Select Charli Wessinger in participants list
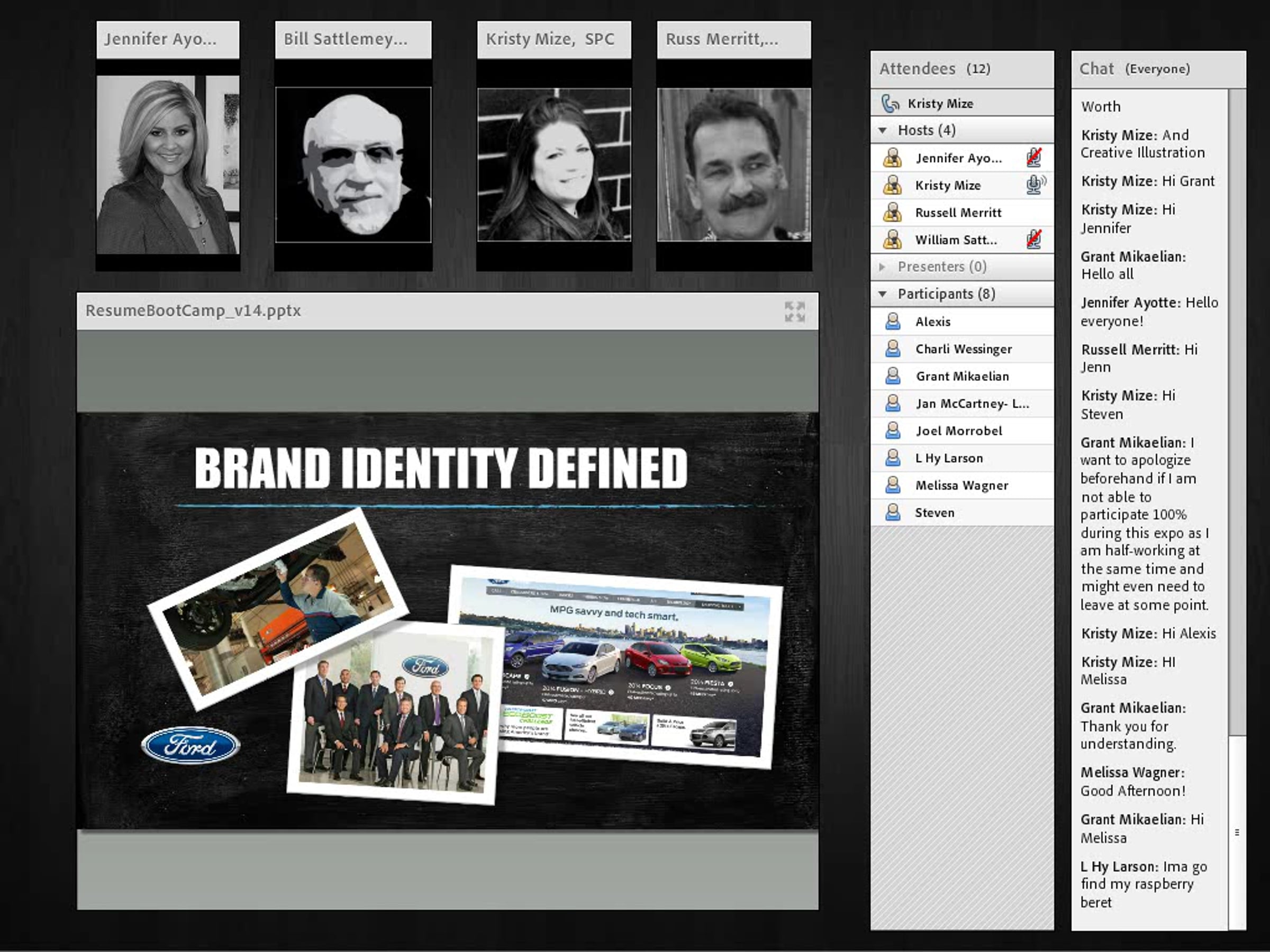The height and width of the screenshot is (952, 1270). (x=964, y=349)
